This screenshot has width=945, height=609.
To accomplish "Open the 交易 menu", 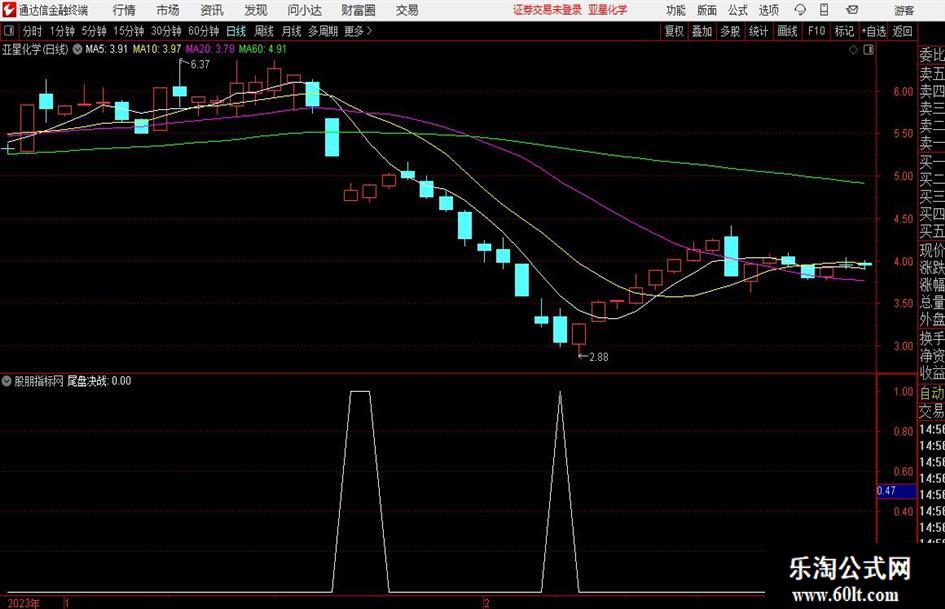I will (x=407, y=10).
